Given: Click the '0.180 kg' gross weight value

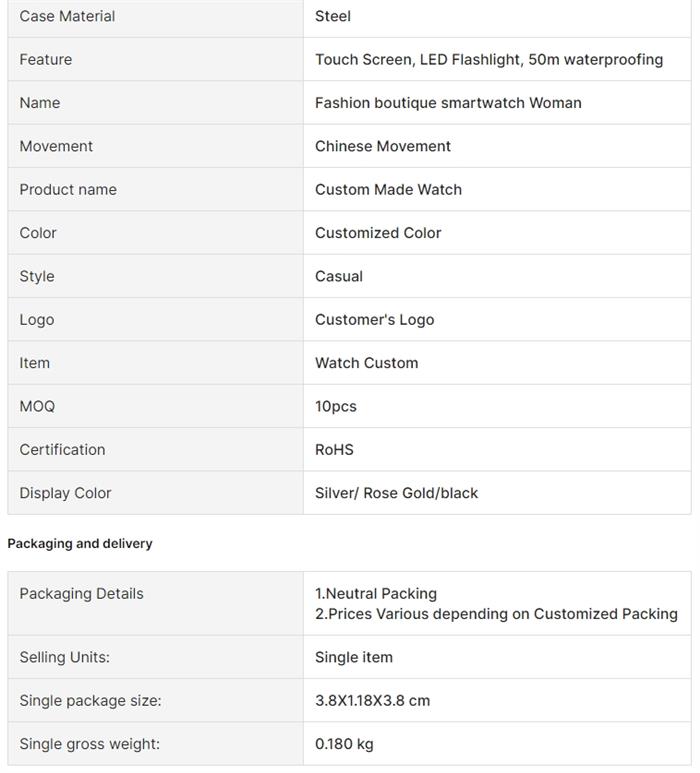Looking at the screenshot, I should point(344,744).
